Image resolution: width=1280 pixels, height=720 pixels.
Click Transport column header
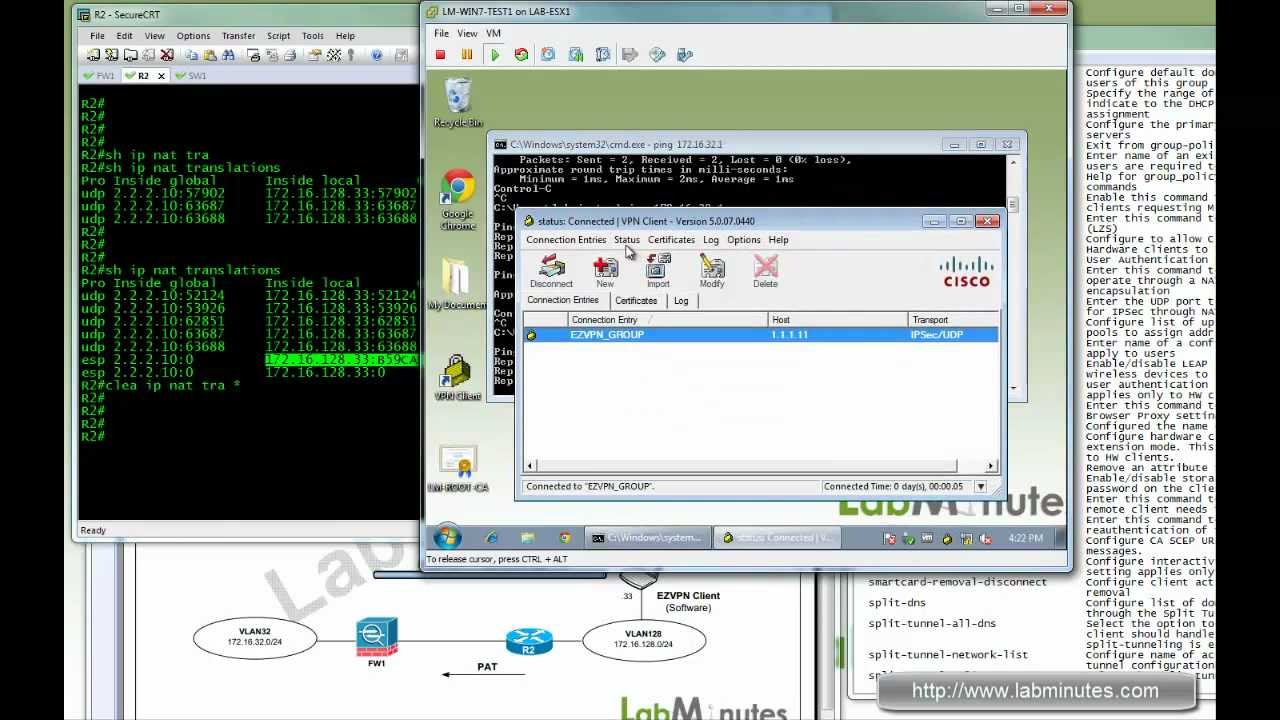click(x=953, y=320)
